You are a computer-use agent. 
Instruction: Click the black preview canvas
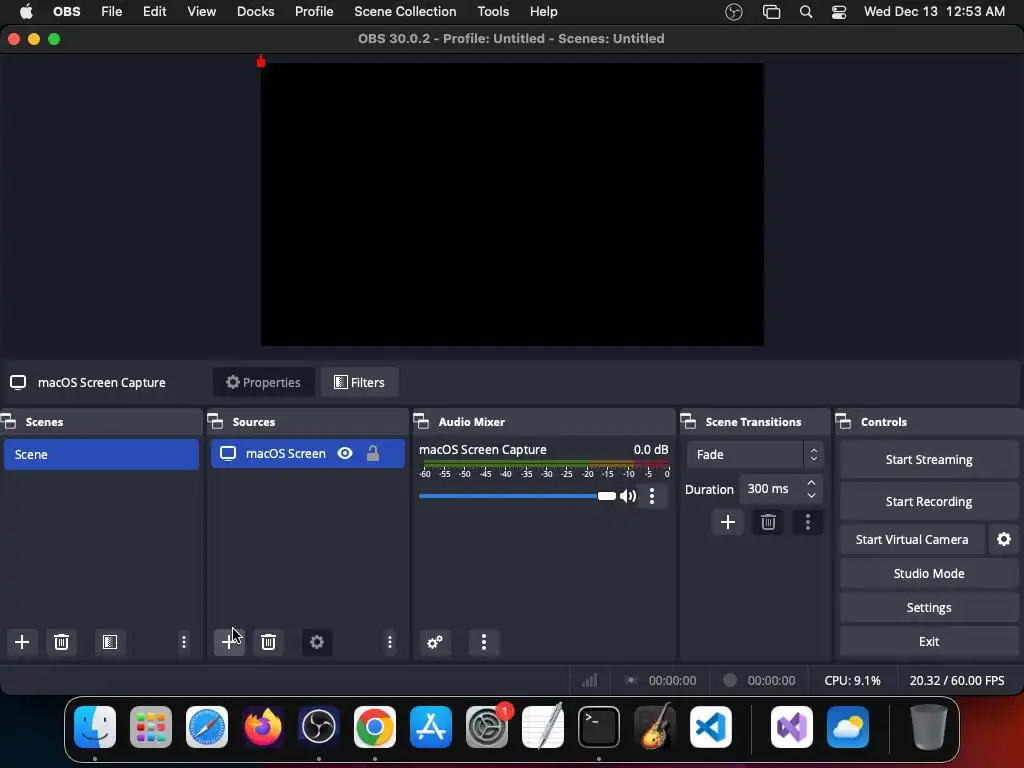pos(512,204)
